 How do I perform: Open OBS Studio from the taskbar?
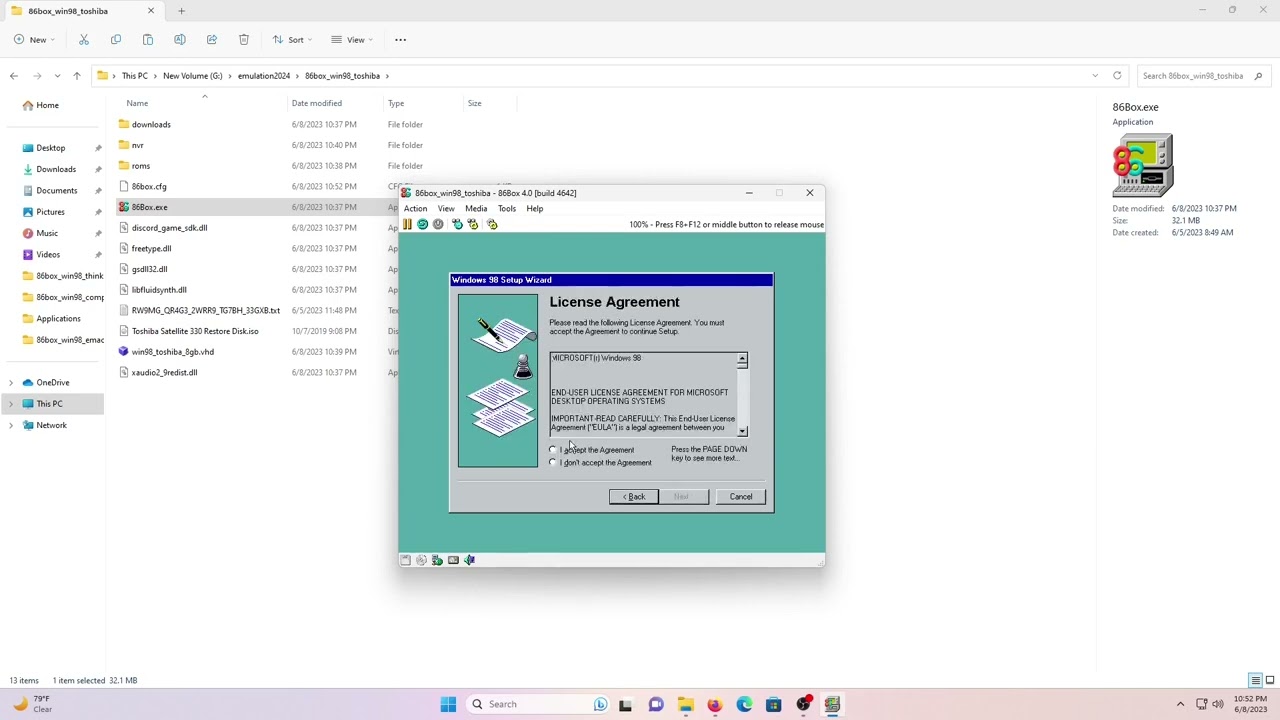803,704
